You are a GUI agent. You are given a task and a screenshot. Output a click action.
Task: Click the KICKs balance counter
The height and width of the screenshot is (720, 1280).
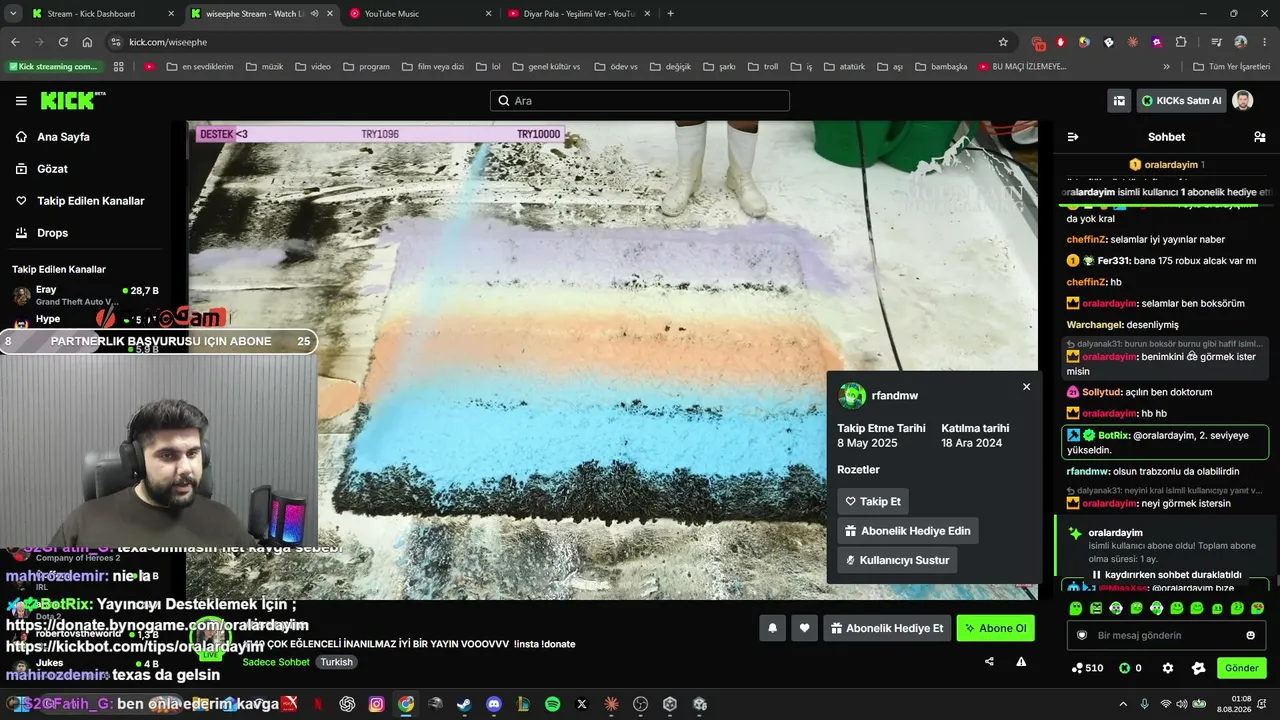pyautogui.click(x=1131, y=668)
